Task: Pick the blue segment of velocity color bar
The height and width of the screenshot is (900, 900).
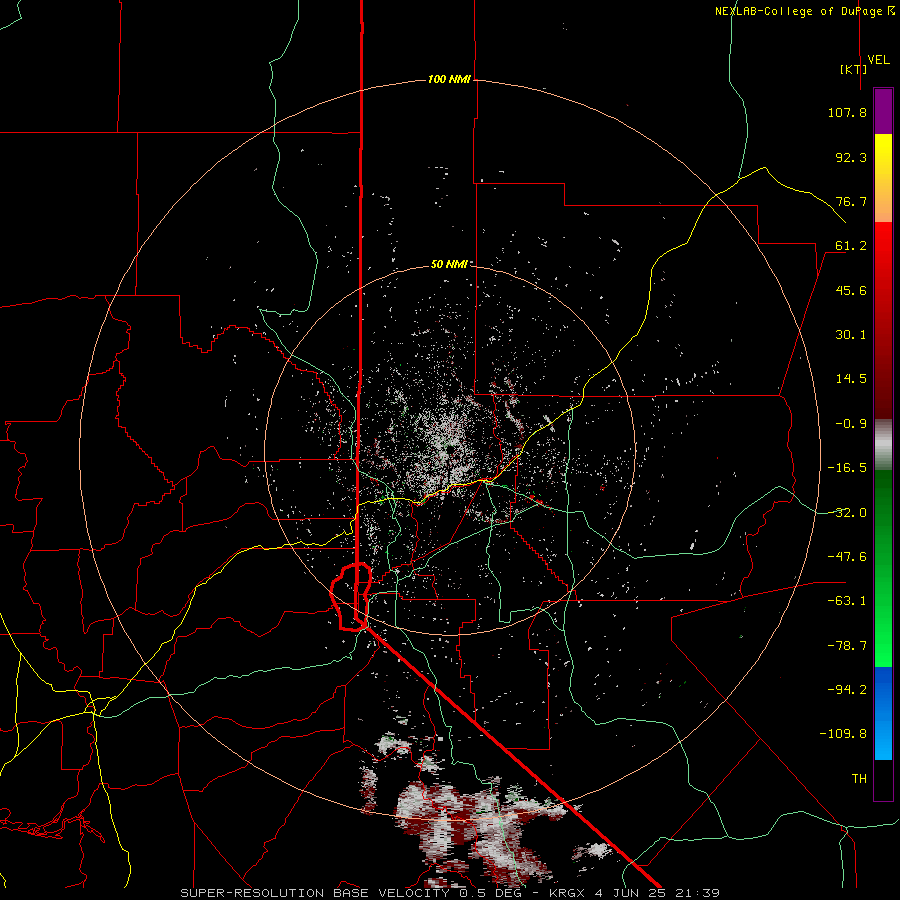Action: [x=883, y=713]
